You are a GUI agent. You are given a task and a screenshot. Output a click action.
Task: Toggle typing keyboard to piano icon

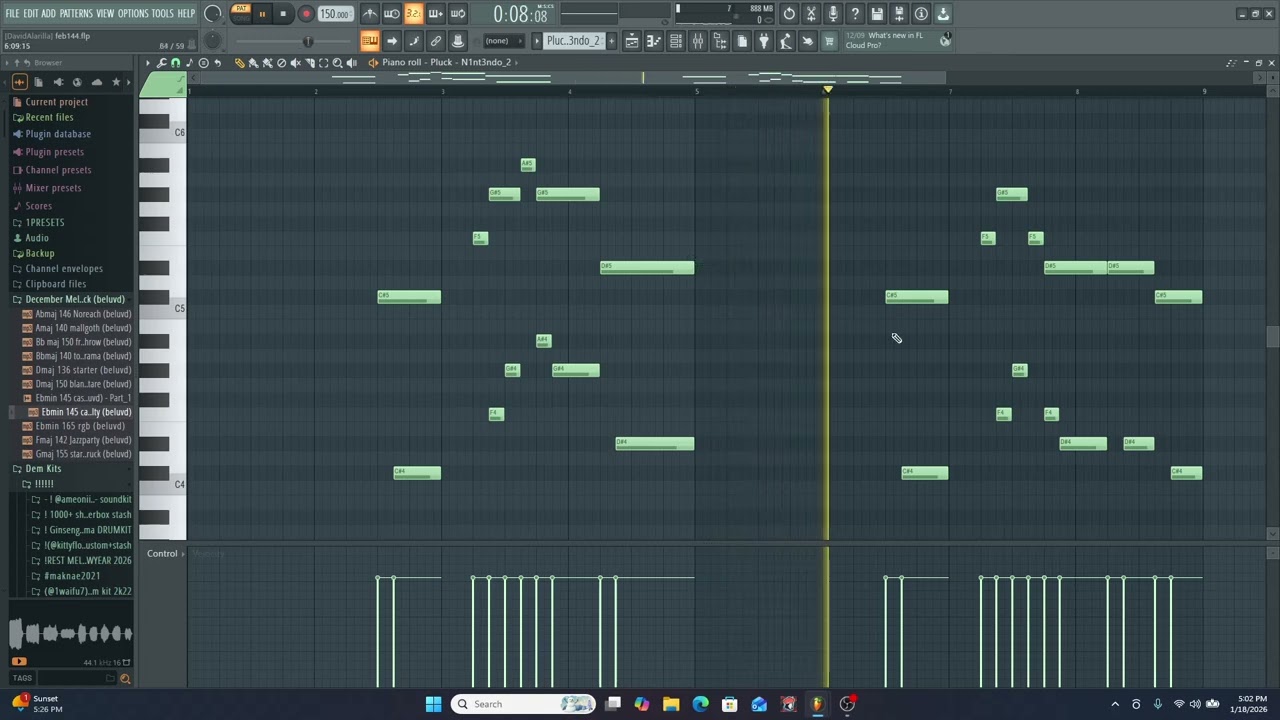(x=370, y=41)
